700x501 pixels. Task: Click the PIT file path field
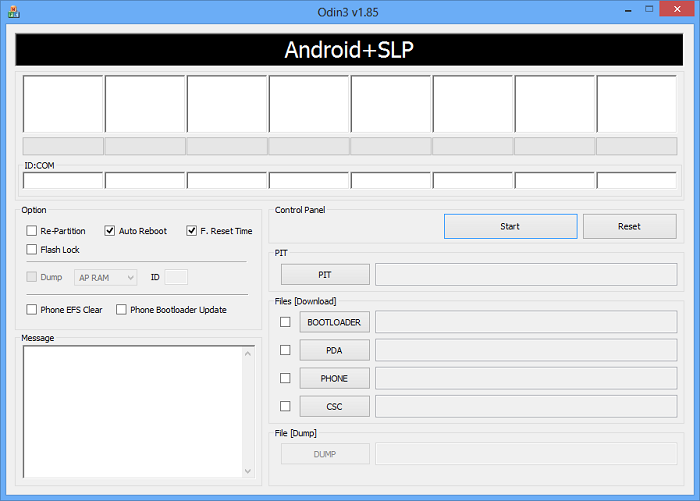[526, 275]
